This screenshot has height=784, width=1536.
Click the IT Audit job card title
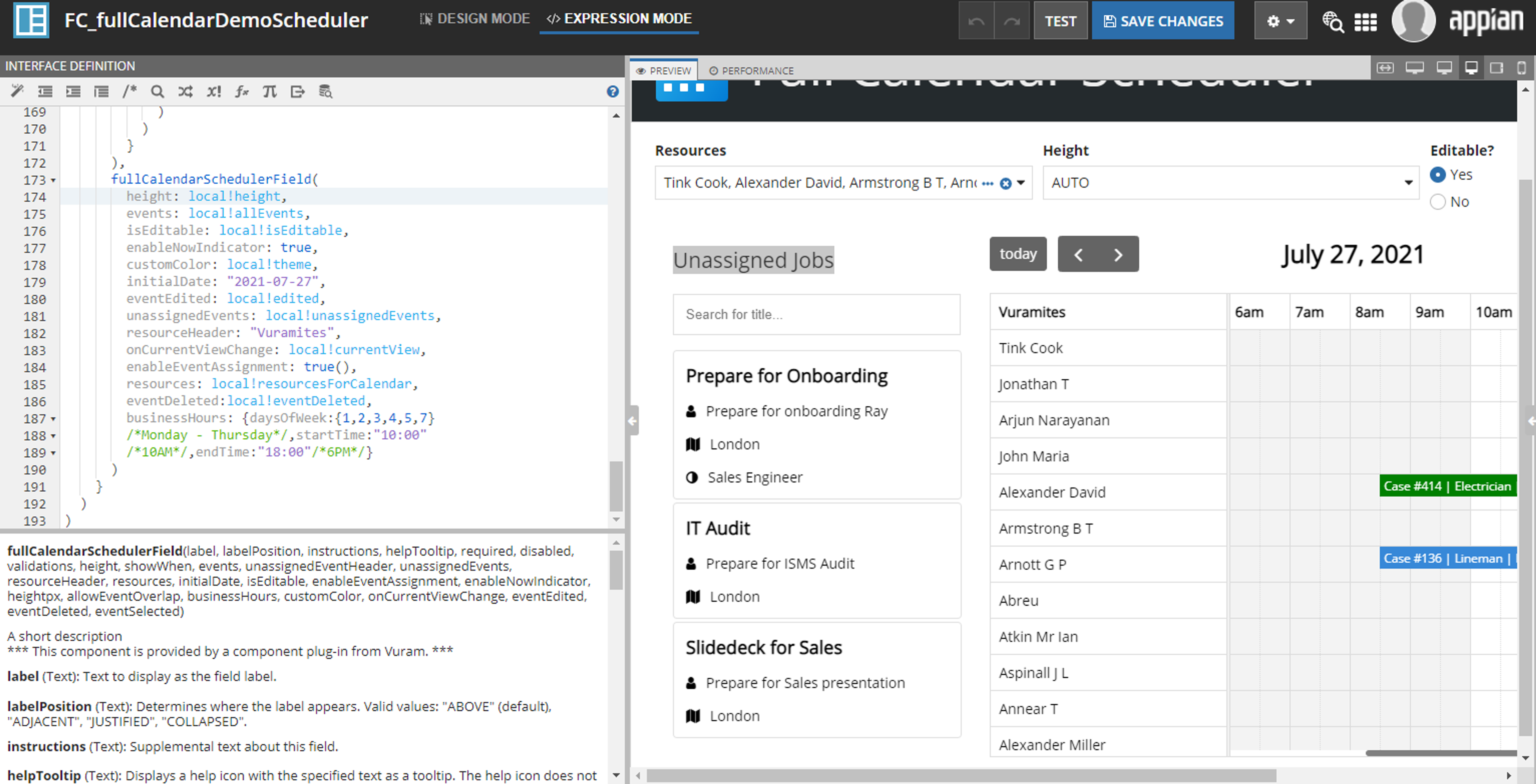click(x=717, y=528)
